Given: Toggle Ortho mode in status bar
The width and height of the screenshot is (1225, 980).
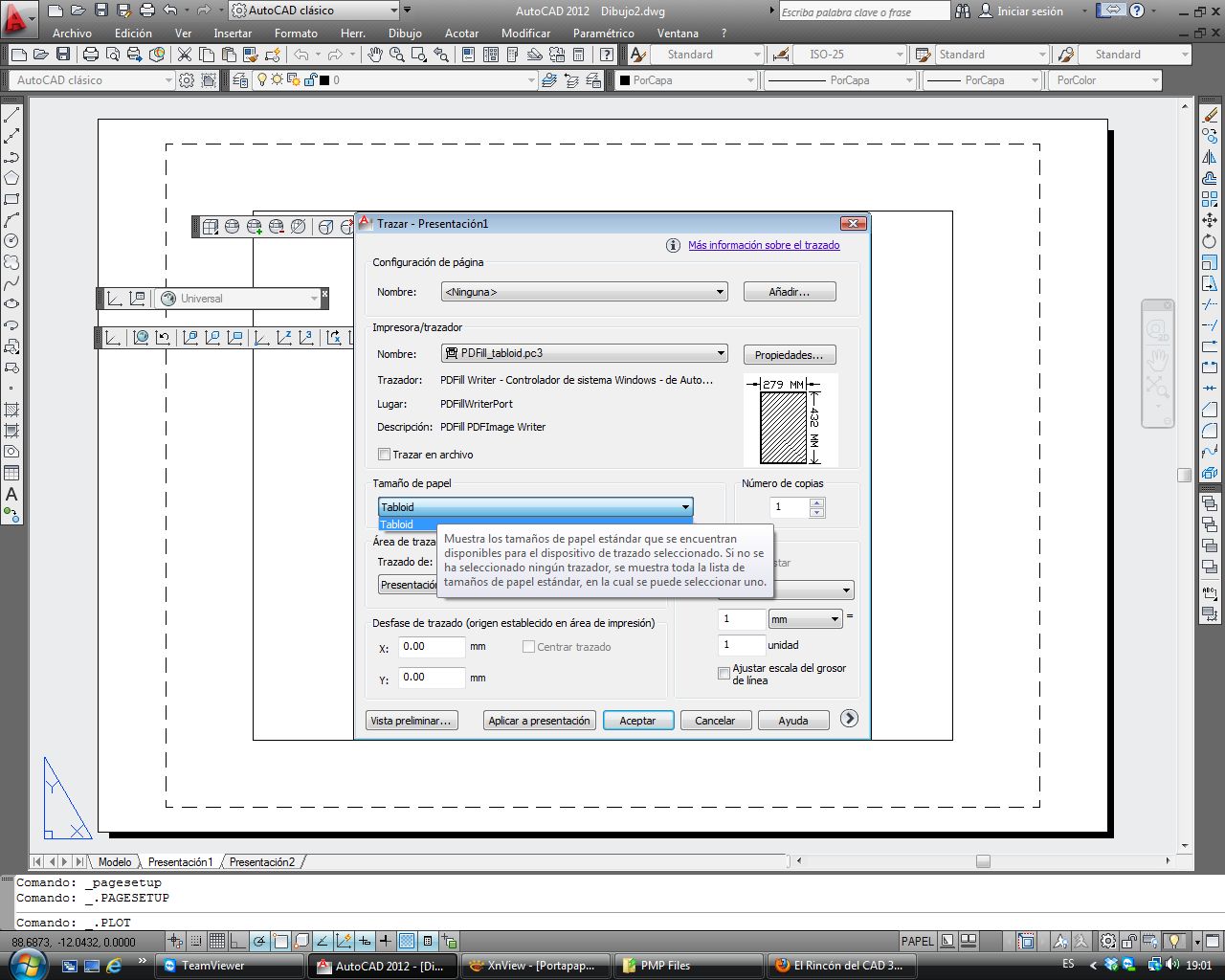Looking at the screenshot, I should (x=238, y=941).
